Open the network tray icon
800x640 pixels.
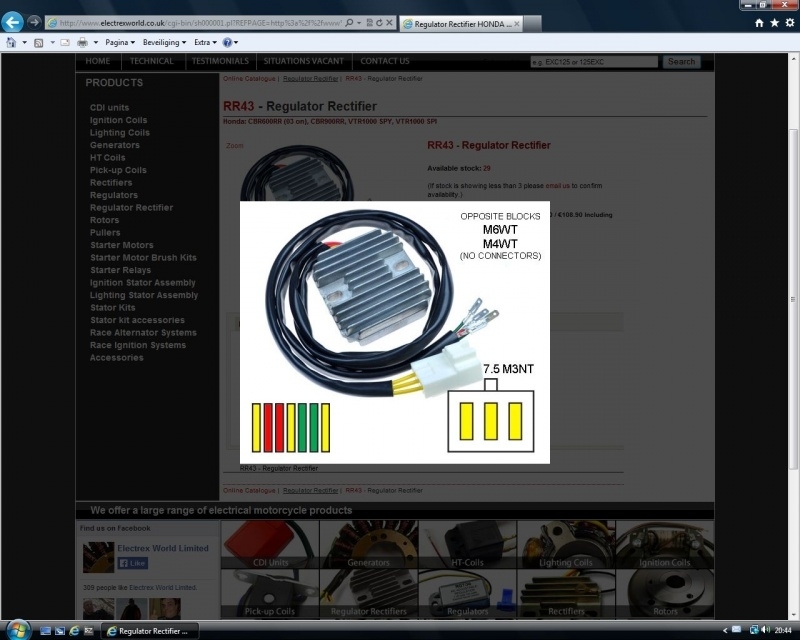754,630
